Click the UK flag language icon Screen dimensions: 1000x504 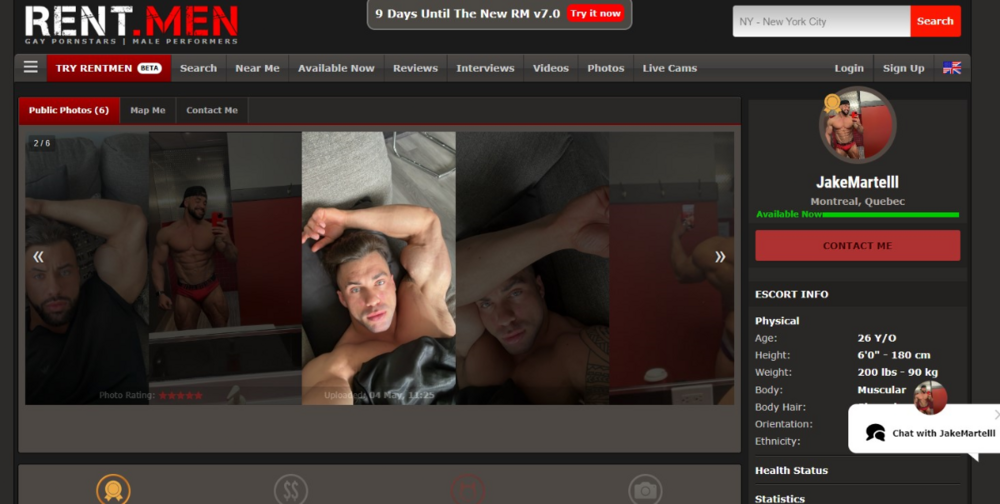click(x=951, y=68)
